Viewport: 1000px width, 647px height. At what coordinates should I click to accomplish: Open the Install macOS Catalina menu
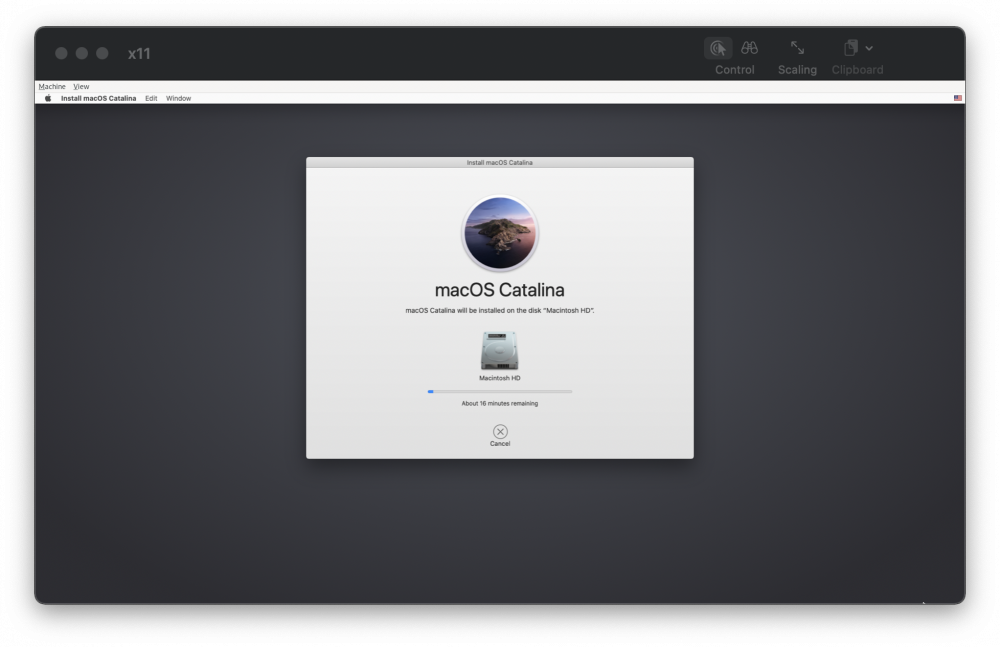(x=98, y=98)
